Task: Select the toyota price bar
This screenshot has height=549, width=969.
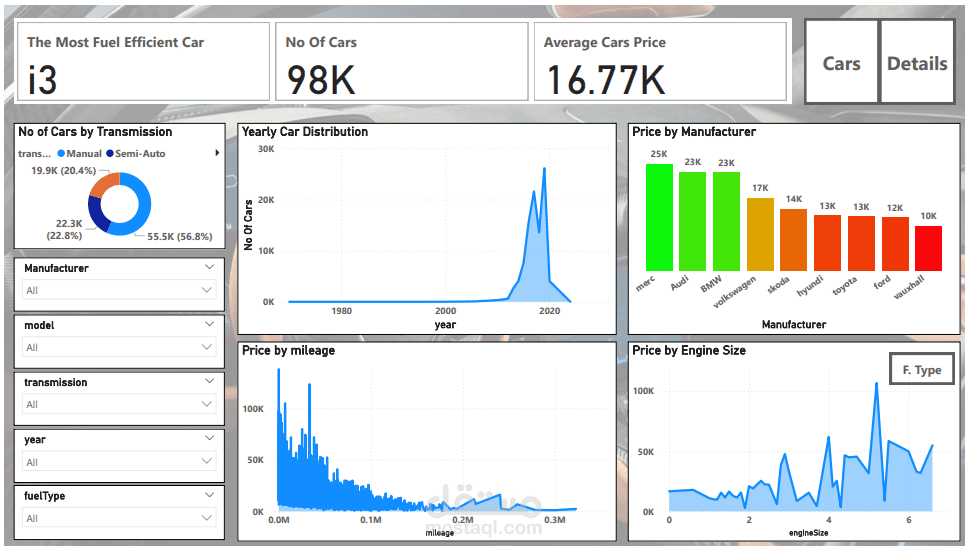Action: click(861, 244)
